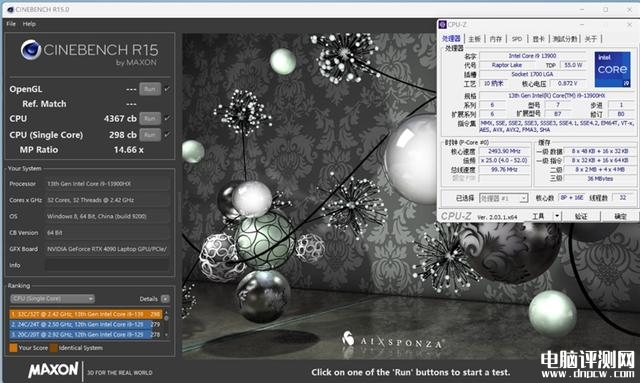This screenshot has width=640, height=383.
Task: Click the Intel Core i9 badge in CPU-Z
Action: [612, 69]
